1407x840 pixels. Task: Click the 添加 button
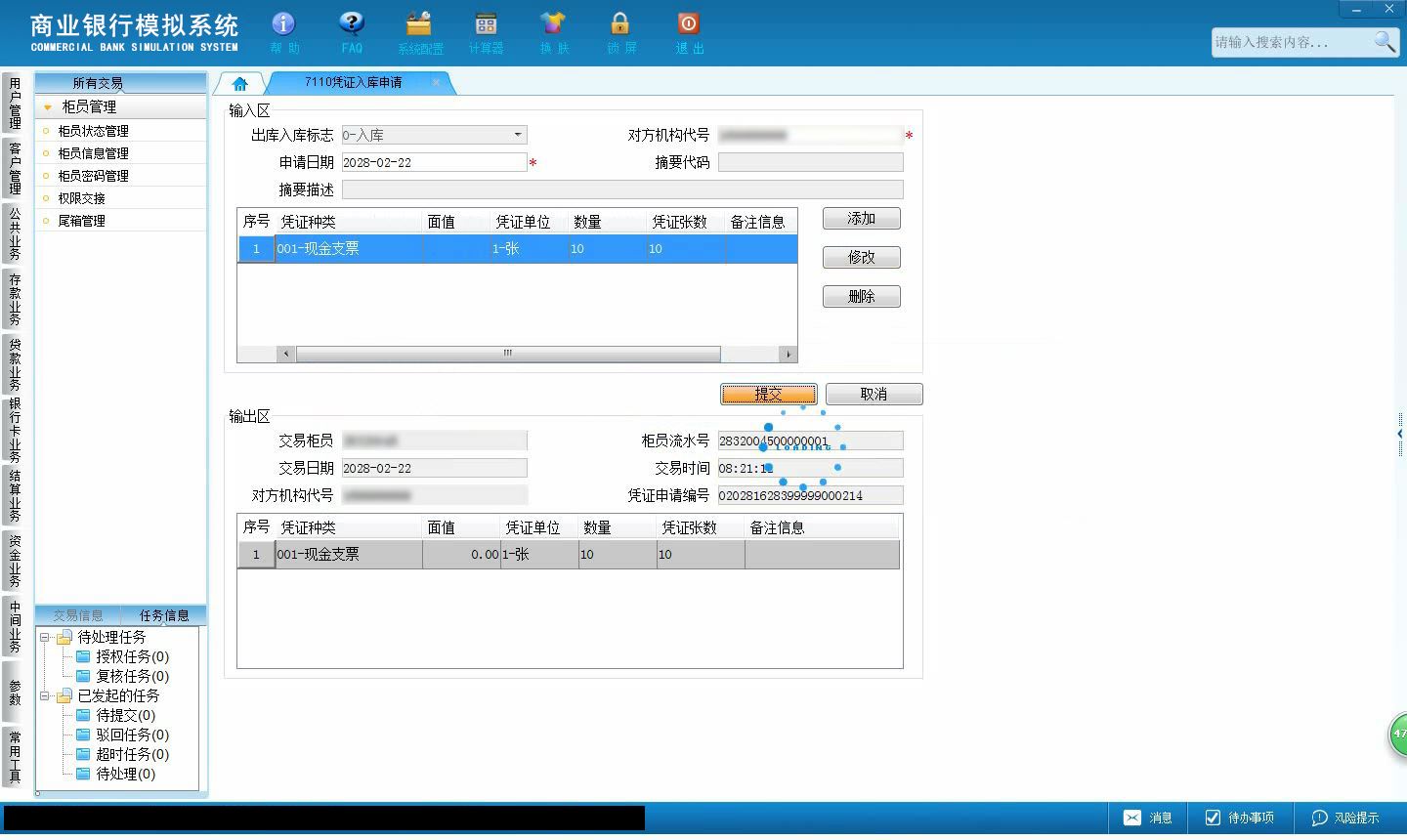862,219
